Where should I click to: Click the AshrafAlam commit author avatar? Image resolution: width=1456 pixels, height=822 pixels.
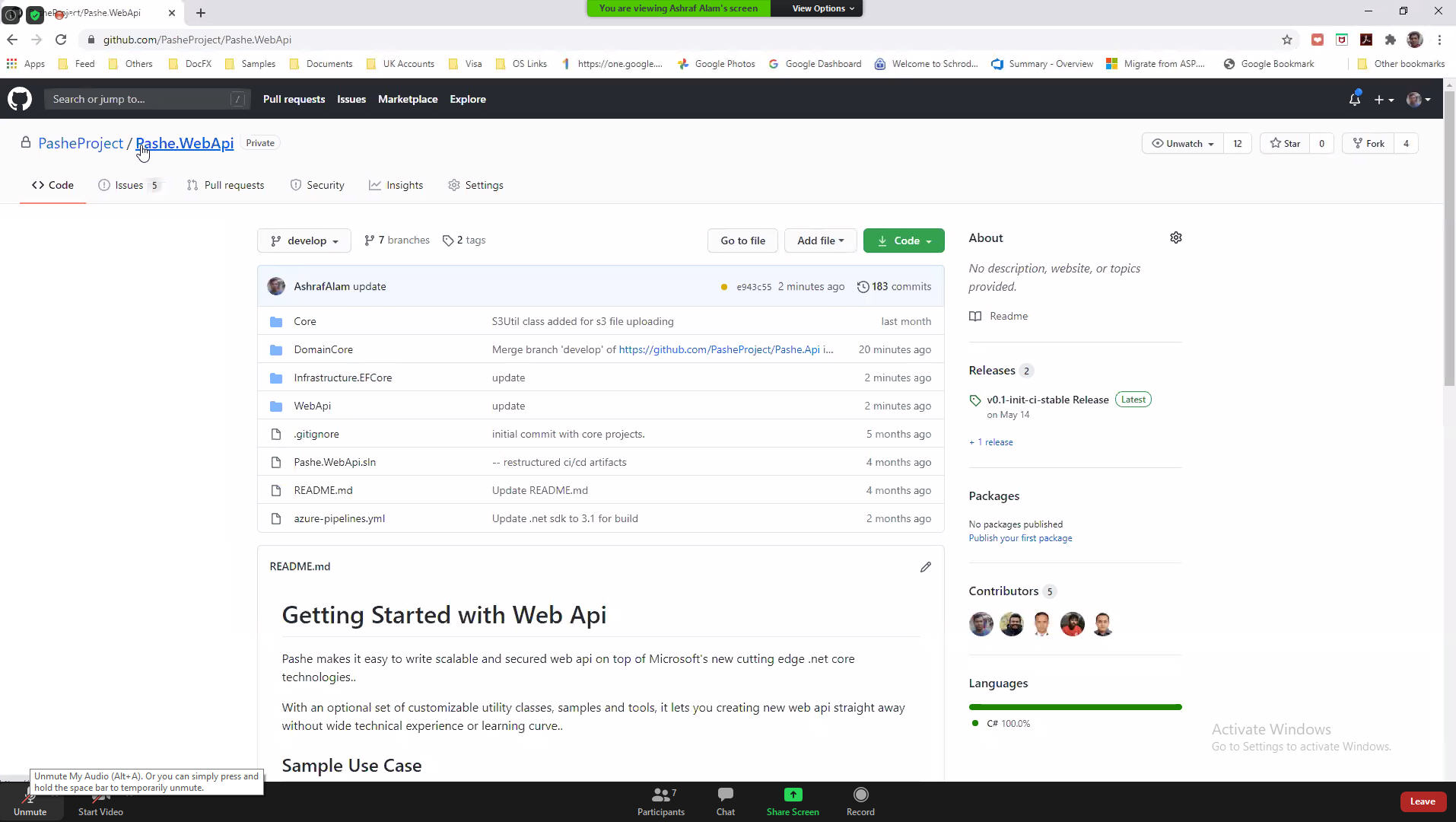[x=276, y=286]
